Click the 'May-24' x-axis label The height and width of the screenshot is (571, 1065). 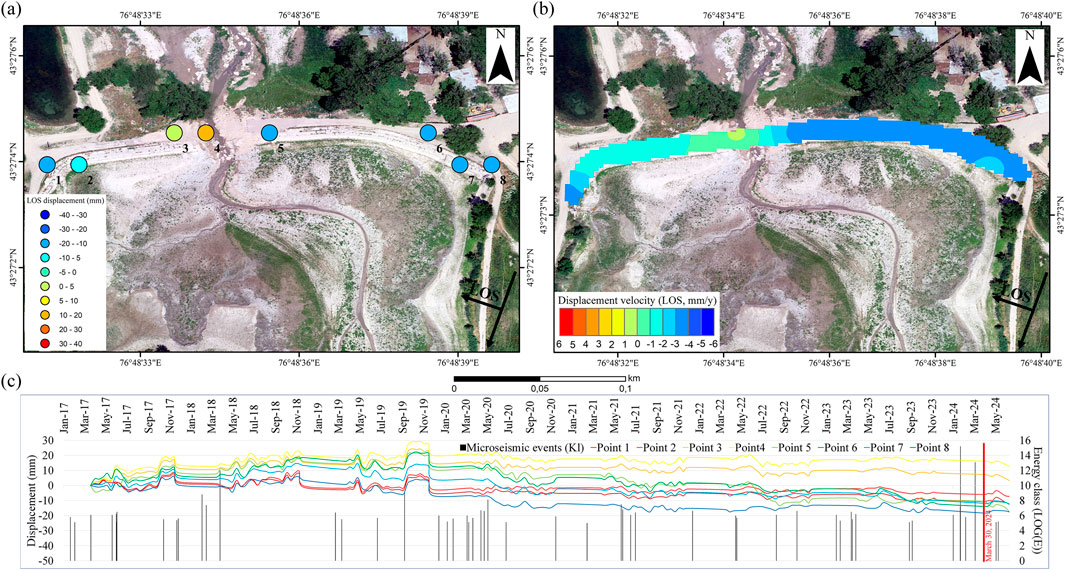pos(996,416)
